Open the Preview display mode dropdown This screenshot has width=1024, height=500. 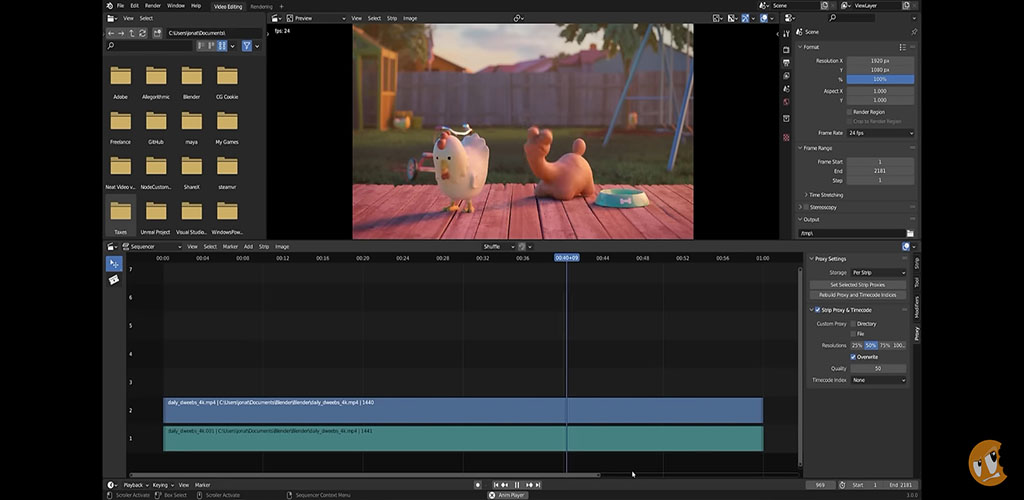point(316,18)
